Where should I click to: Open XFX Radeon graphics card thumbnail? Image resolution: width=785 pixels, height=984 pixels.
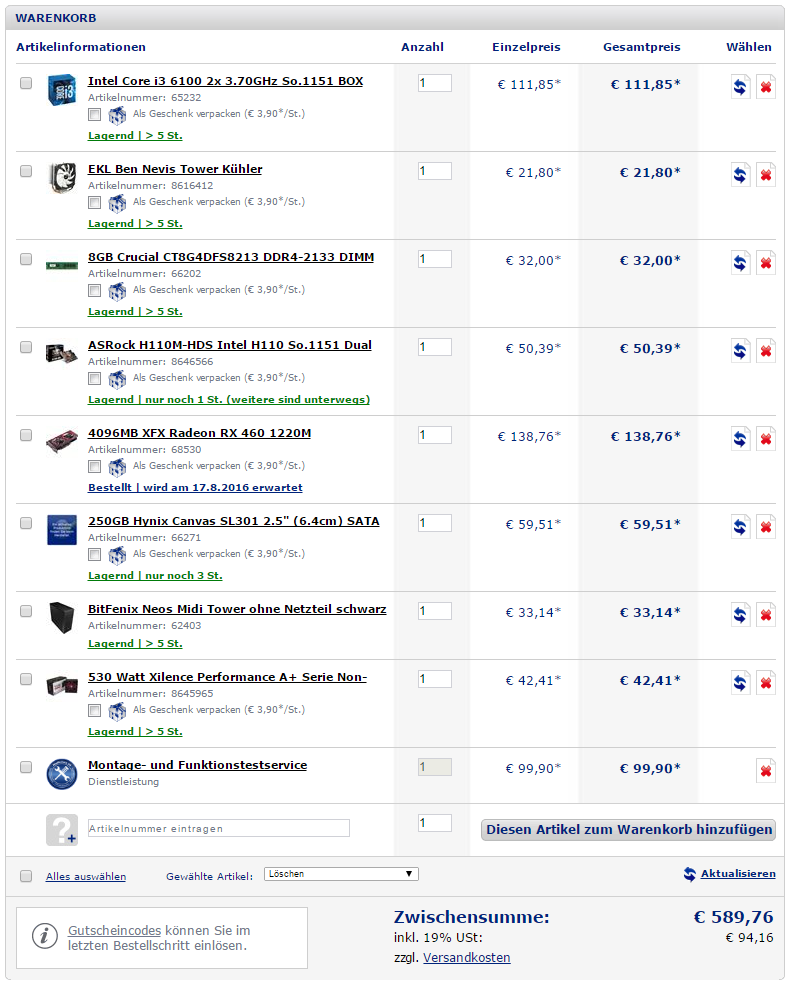[61, 441]
